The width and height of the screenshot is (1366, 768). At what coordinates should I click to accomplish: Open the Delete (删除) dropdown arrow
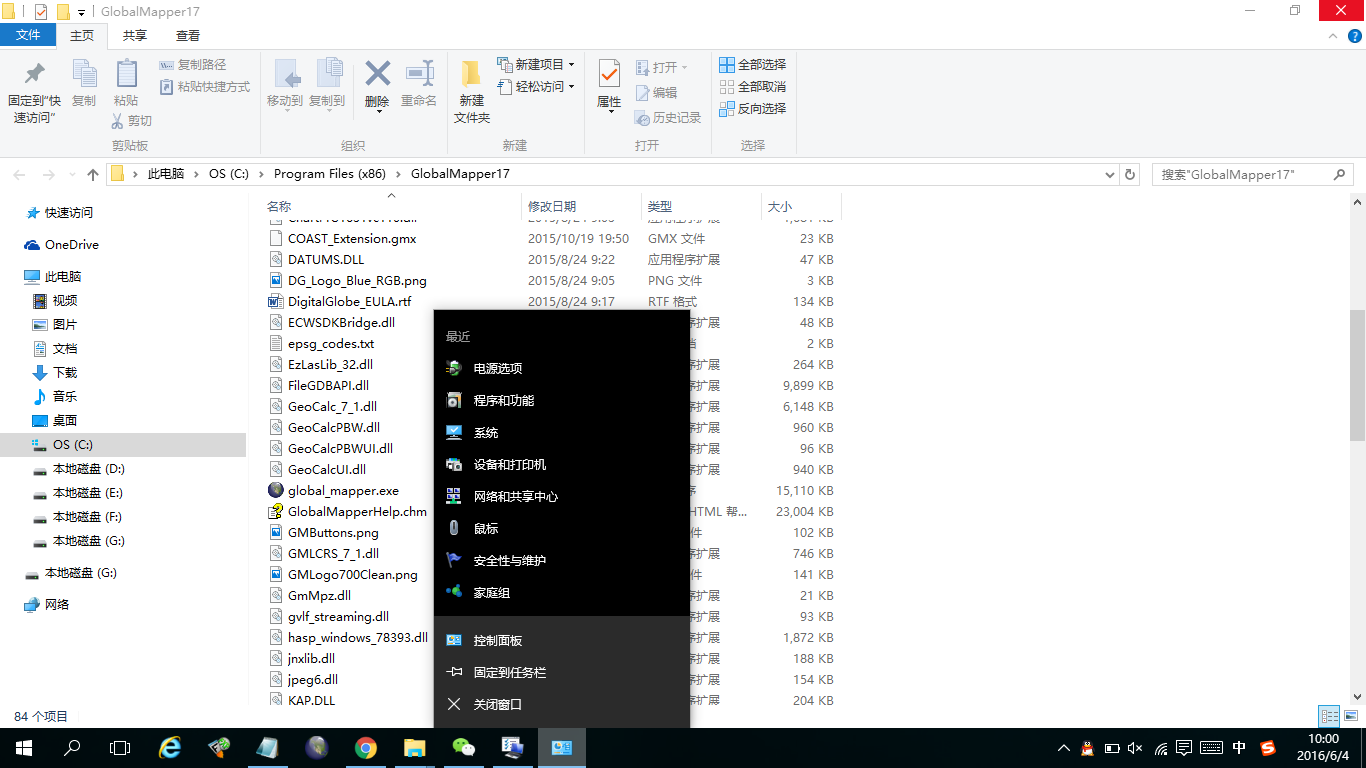[x=377, y=111]
